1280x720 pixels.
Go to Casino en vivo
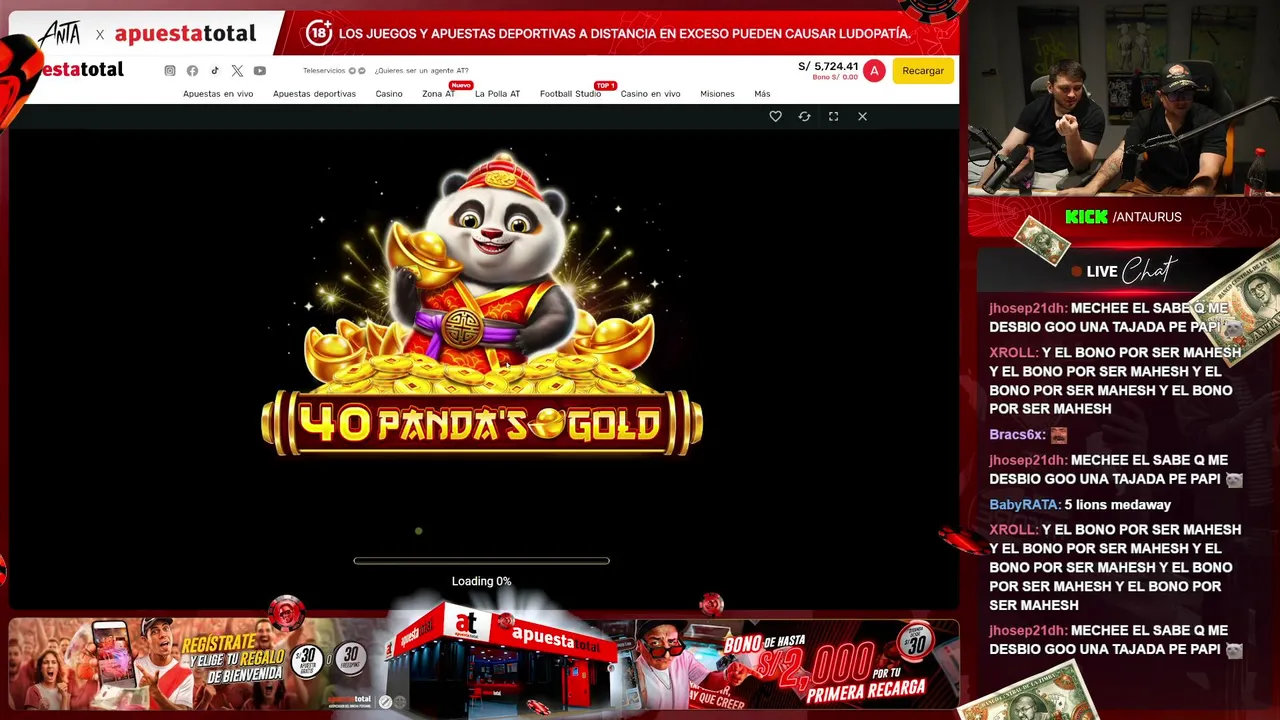pyautogui.click(x=650, y=94)
